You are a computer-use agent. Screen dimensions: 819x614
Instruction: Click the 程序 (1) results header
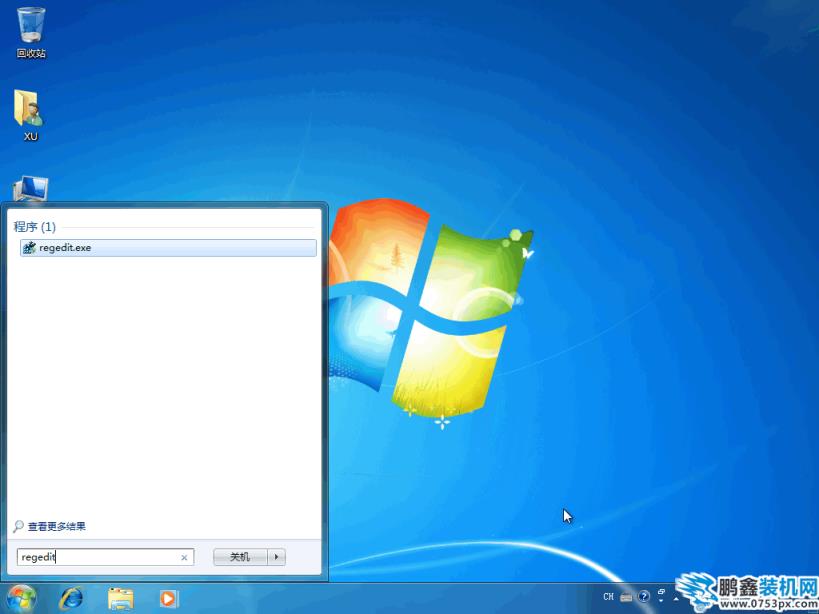[34, 227]
